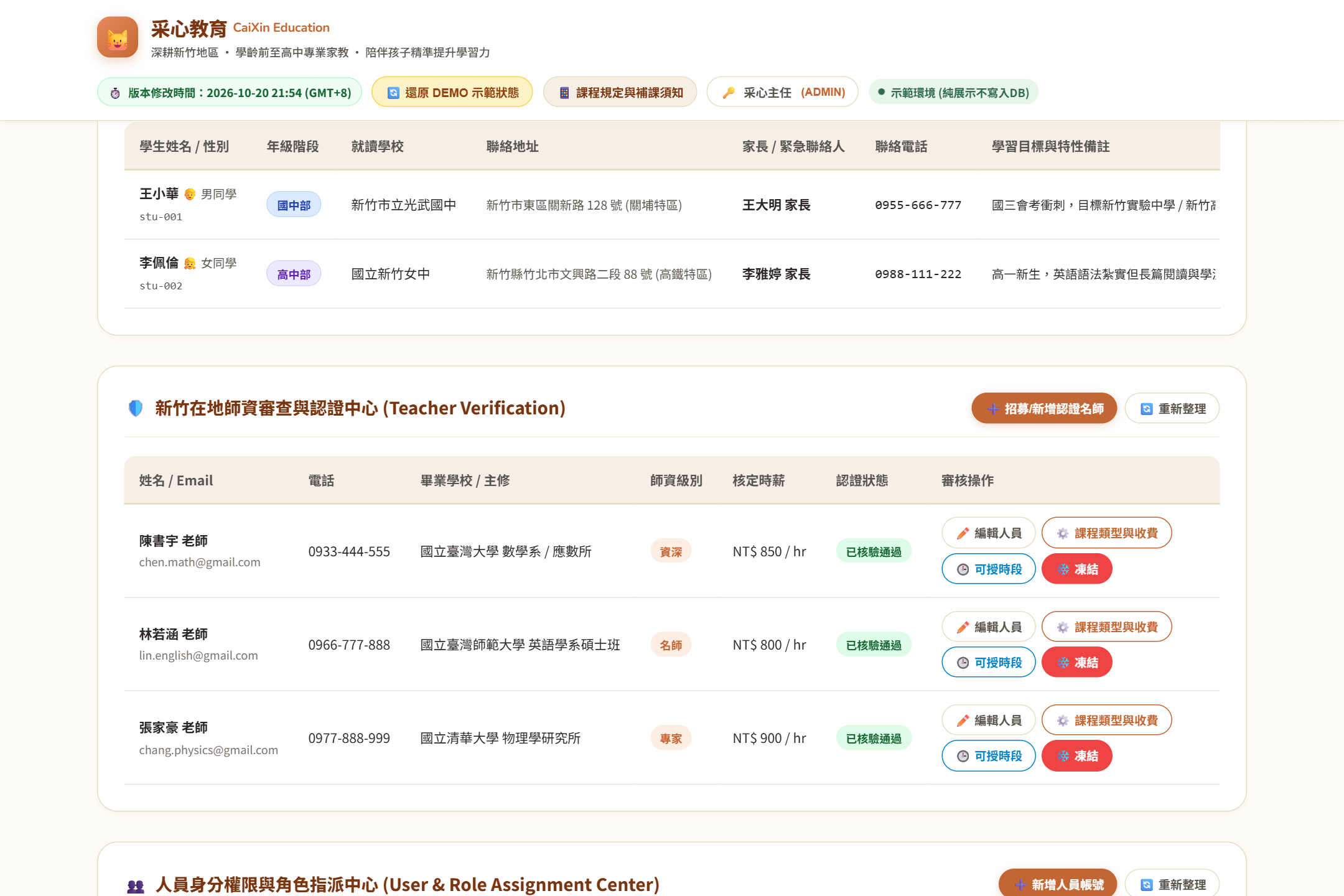Open 可授時段 for 林若涵 老師
Image resolution: width=1344 pixels, height=896 pixels.
click(x=989, y=662)
